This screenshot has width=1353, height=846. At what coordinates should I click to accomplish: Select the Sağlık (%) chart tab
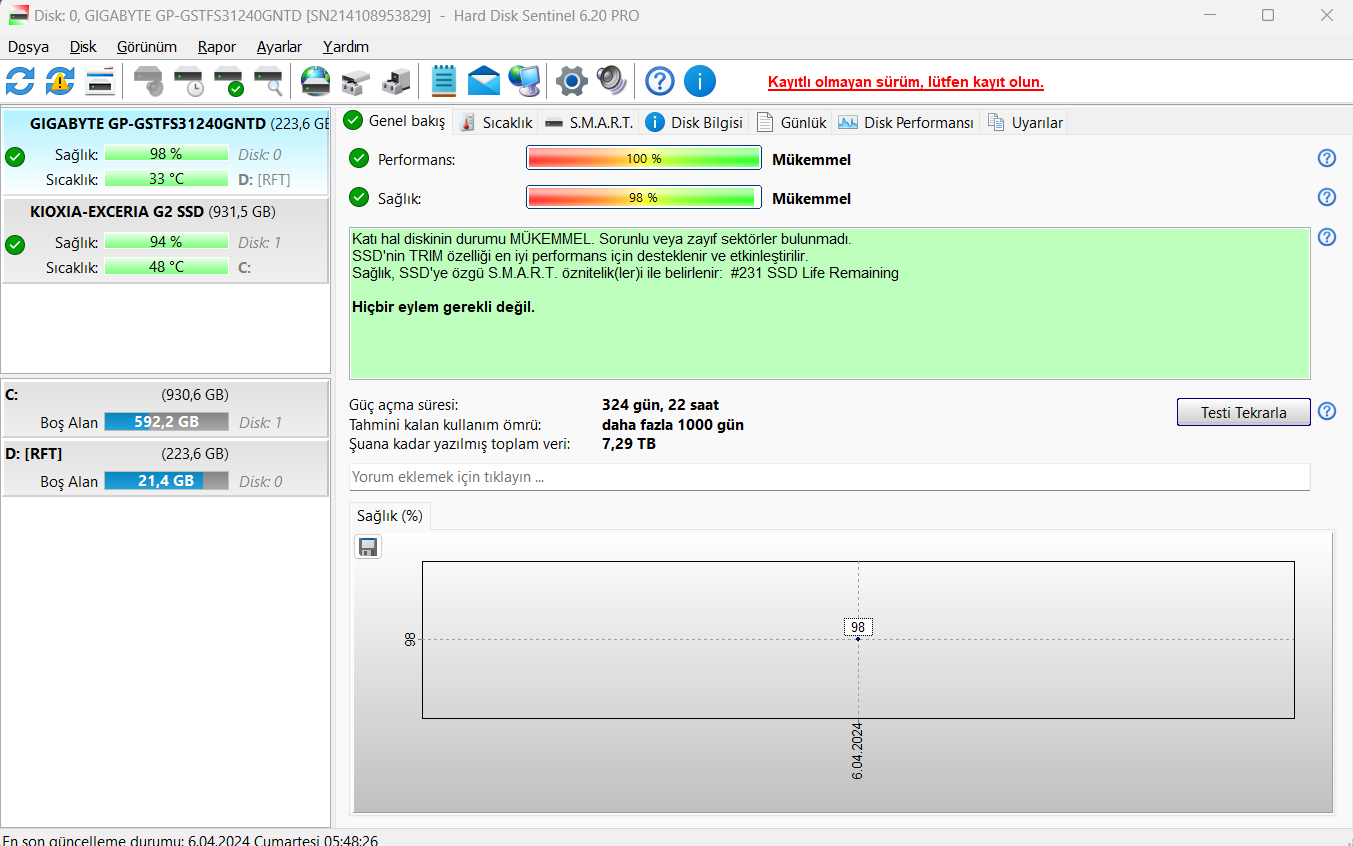pyautogui.click(x=390, y=516)
